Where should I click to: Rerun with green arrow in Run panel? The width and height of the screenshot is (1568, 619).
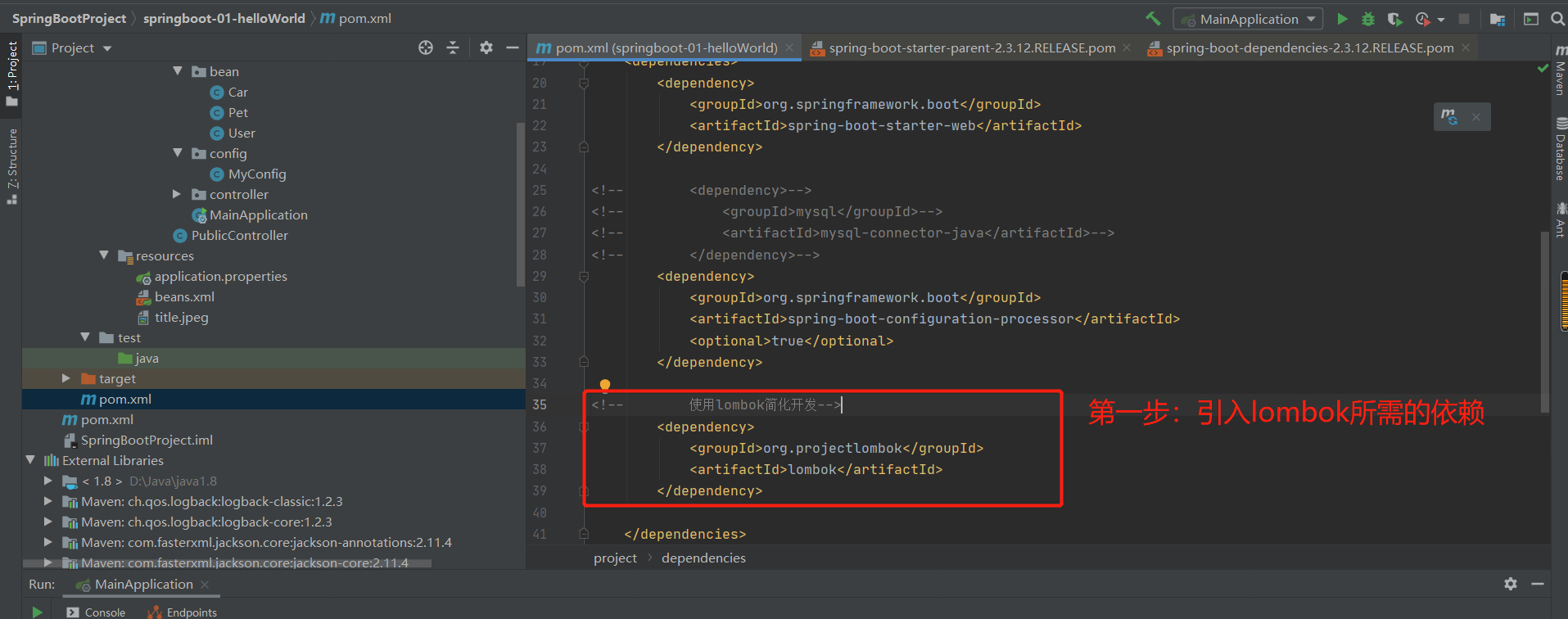point(37,612)
